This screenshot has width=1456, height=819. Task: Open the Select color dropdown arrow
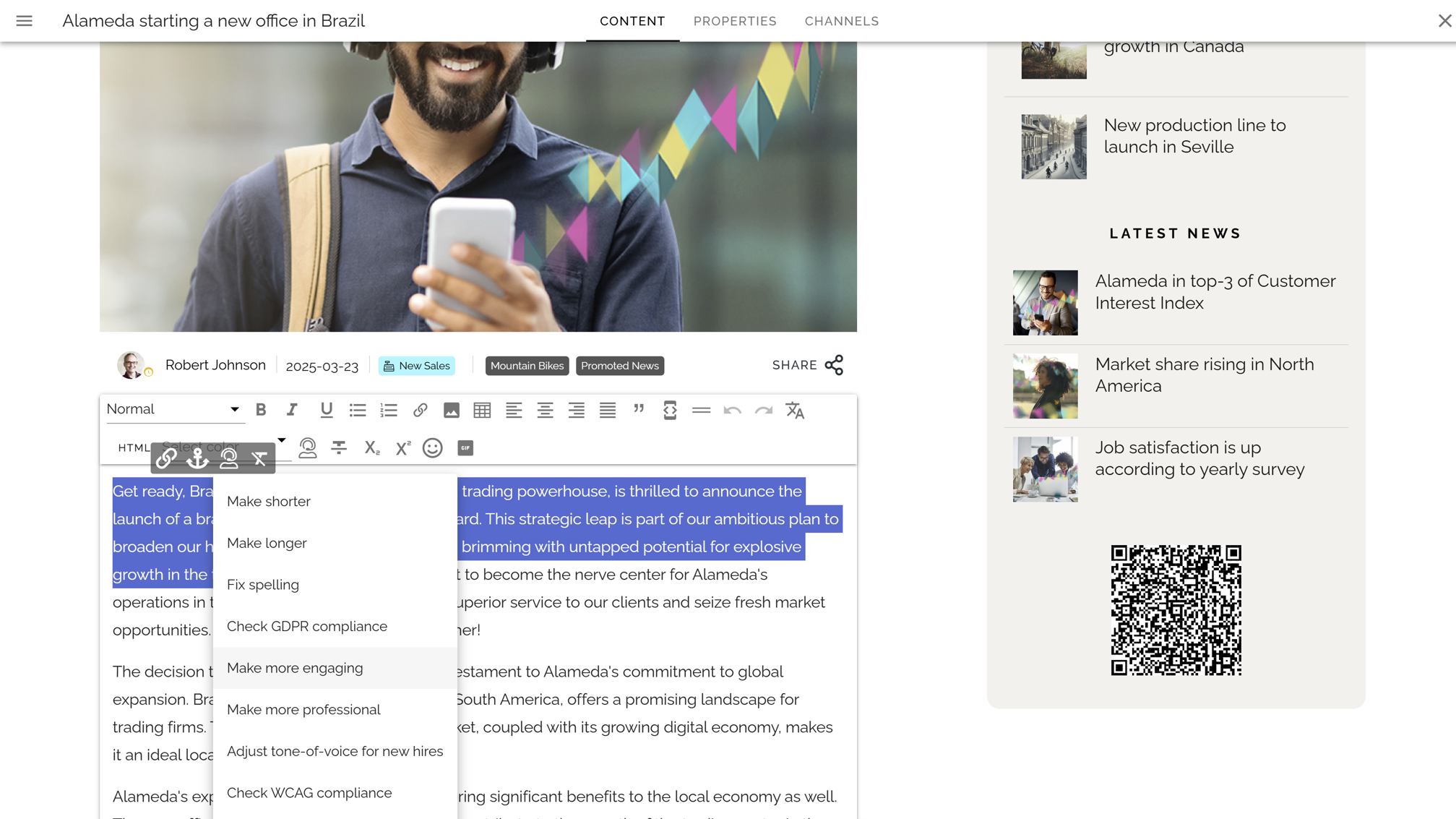tap(282, 441)
